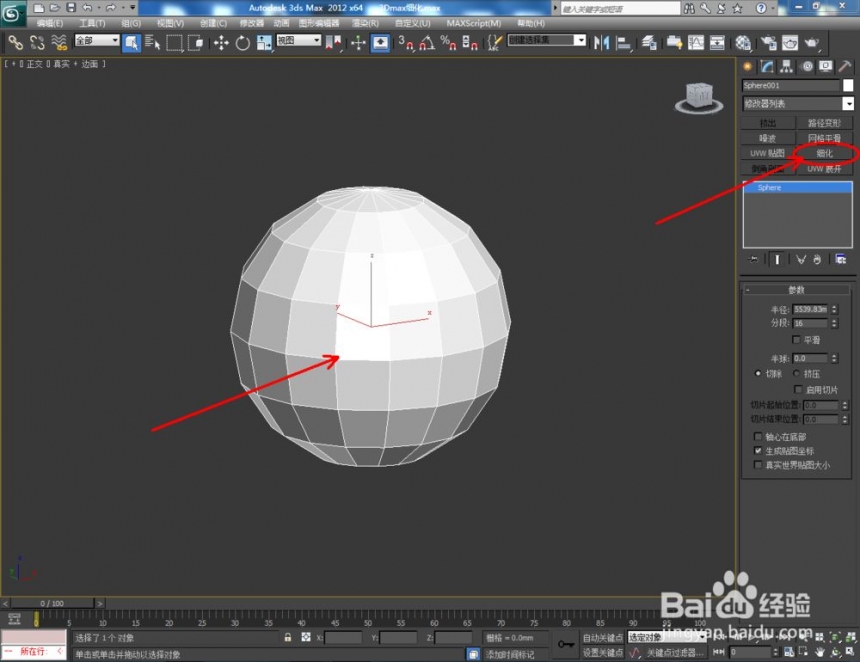860x662 pixels.
Task: Toggle Percent Snap icon
Action: [448, 42]
